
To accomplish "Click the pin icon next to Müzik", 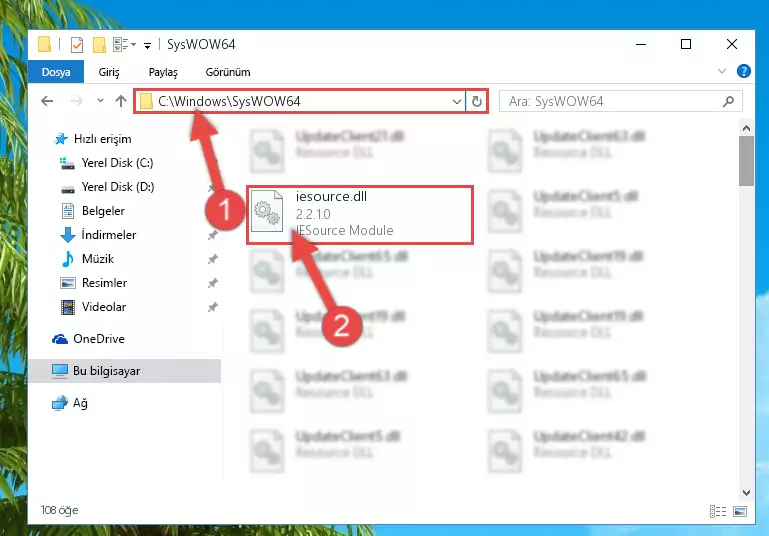I will pos(212,259).
